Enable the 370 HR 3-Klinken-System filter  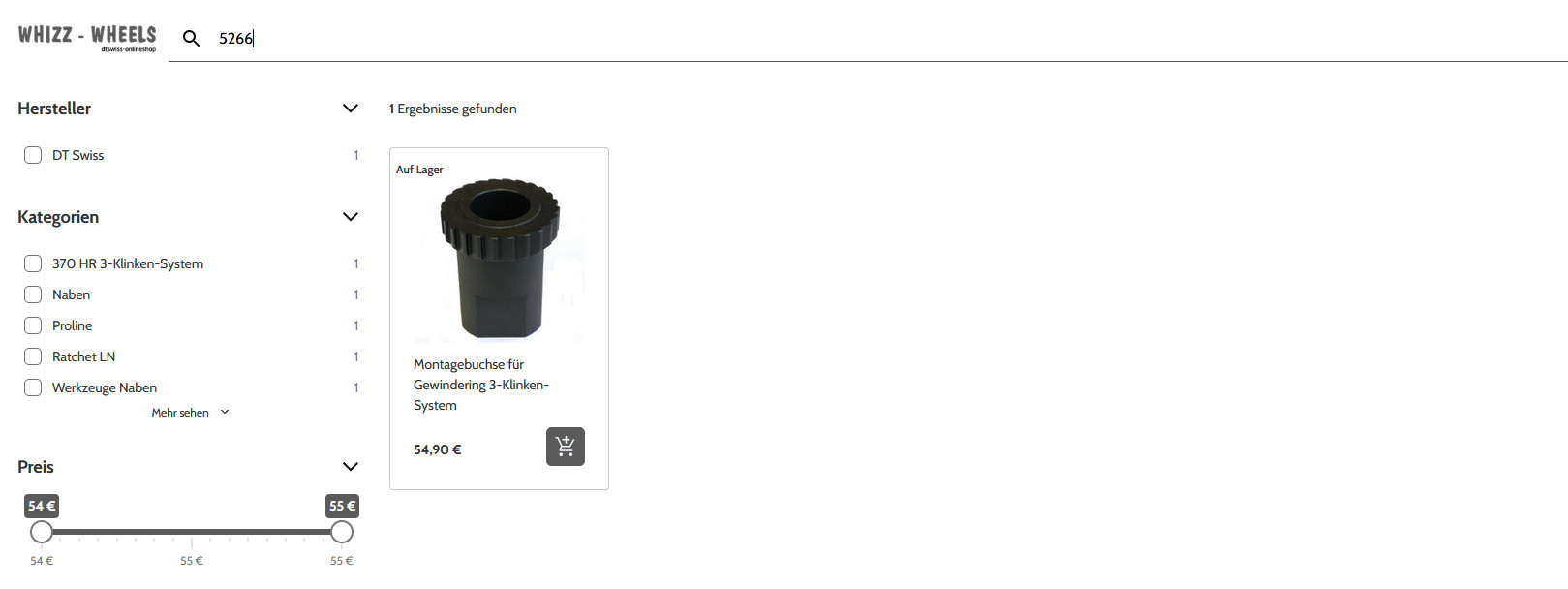pyautogui.click(x=33, y=263)
